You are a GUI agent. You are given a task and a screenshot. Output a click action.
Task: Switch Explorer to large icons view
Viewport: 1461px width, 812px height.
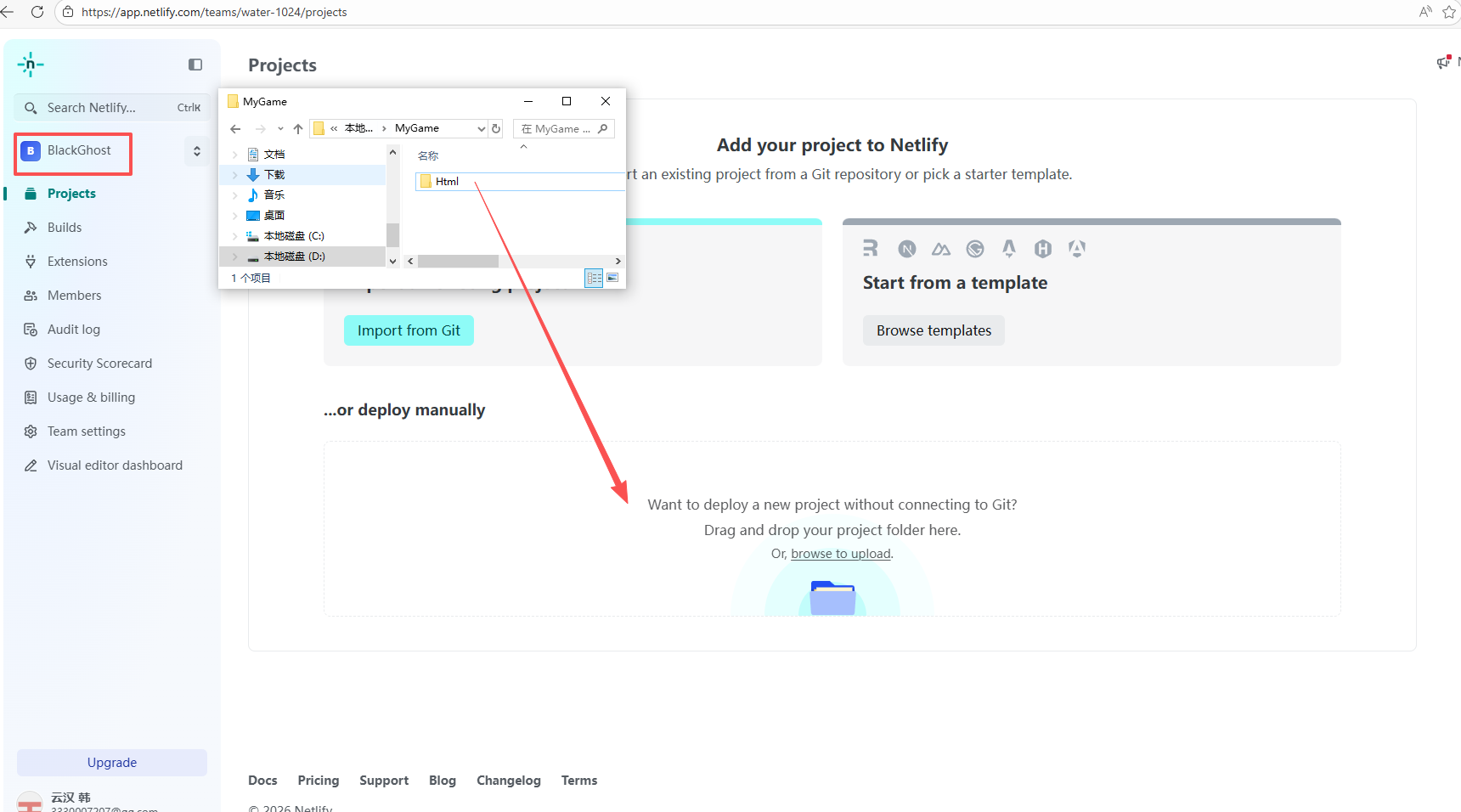[x=612, y=278]
